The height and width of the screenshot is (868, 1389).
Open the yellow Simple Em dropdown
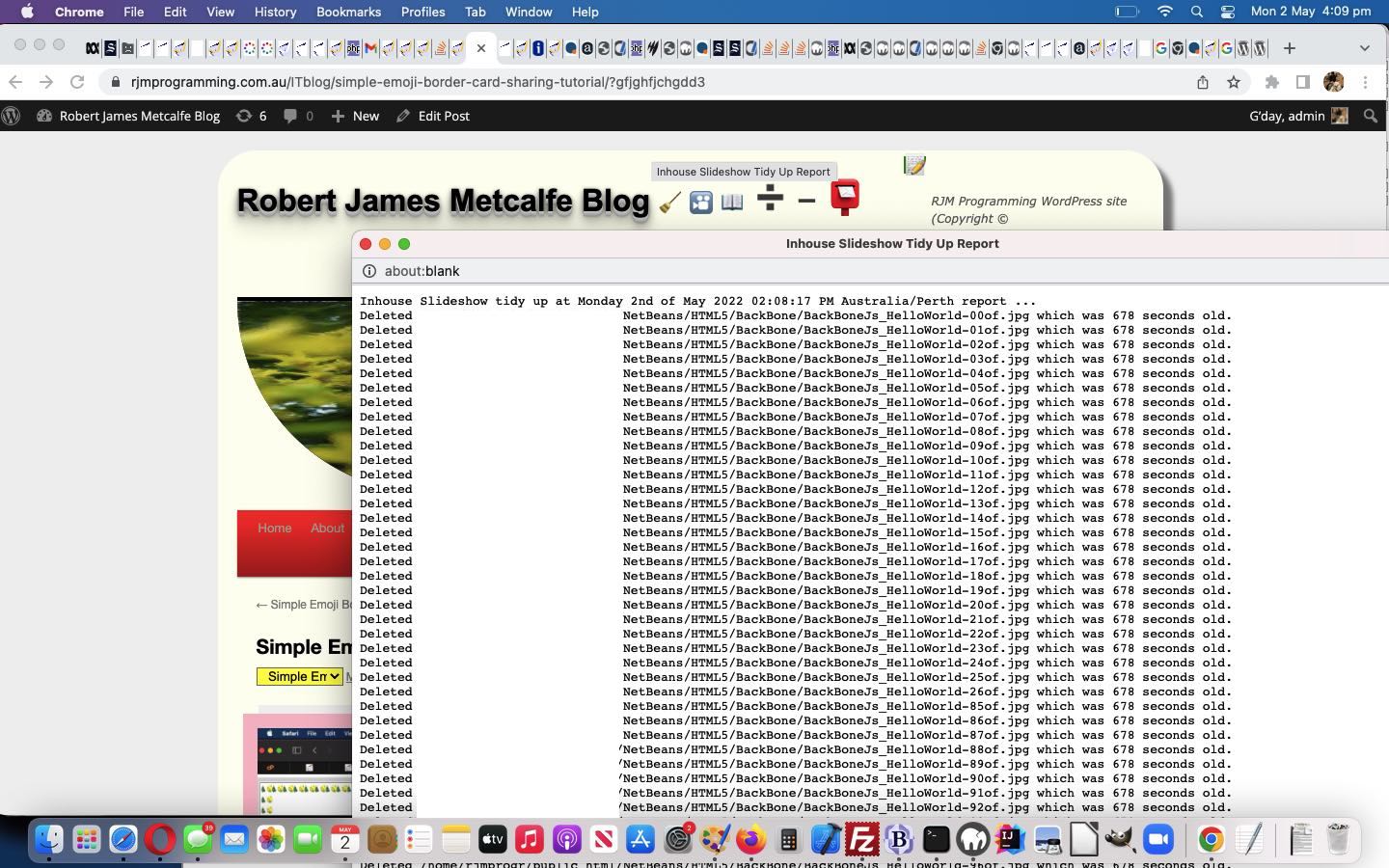299,676
